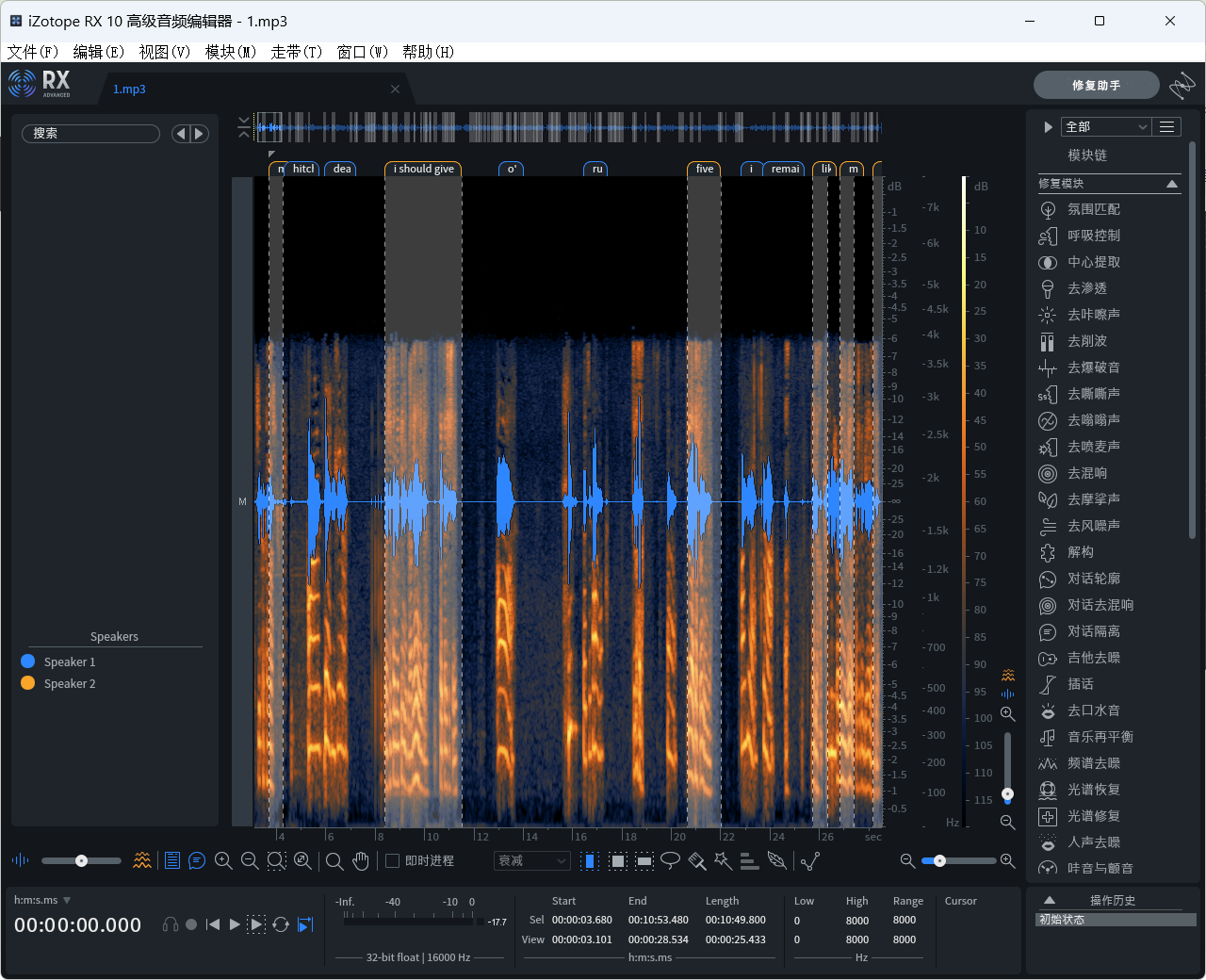Open the 吉他去噪 module
Viewport: 1206px width, 980px height.
click(x=1093, y=658)
